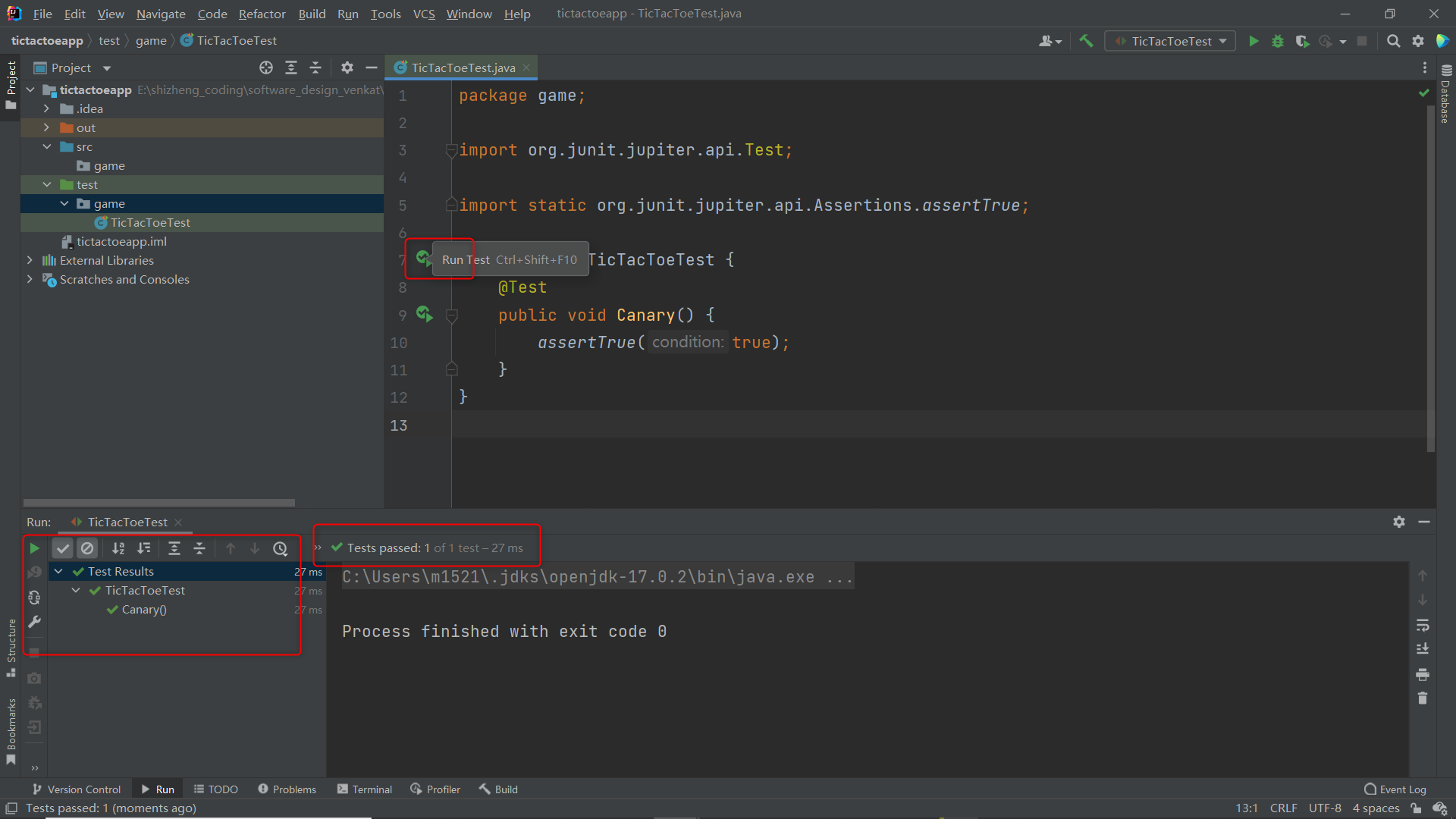Open Event Log from status bar
The width and height of the screenshot is (1456, 819).
(1395, 789)
